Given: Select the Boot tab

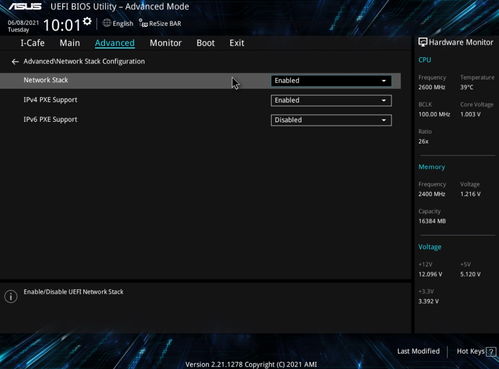Looking at the screenshot, I should coord(205,43).
